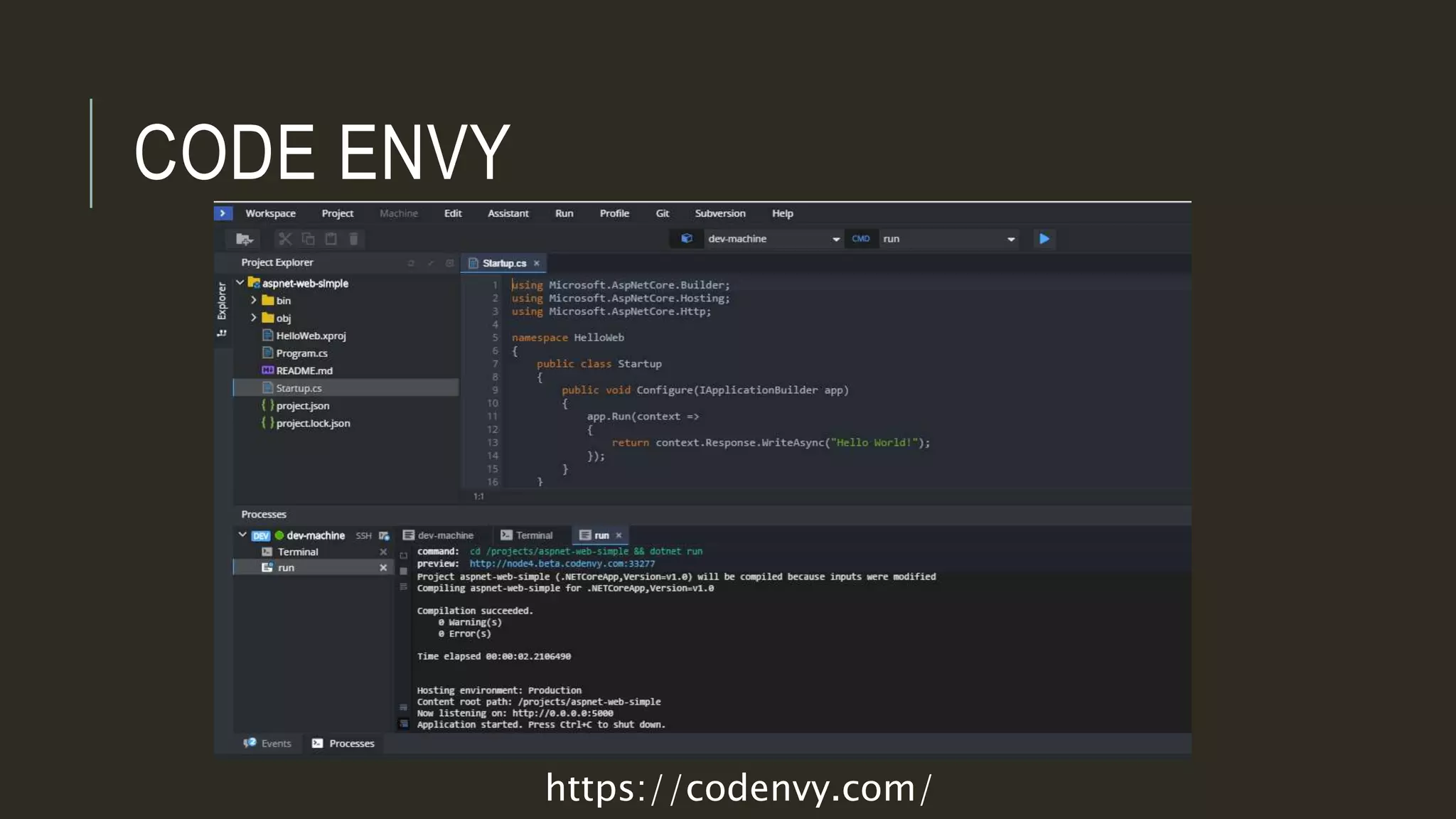Click the README.md markdown file icon
The image size is (1456, 819).
click(267, 370)
